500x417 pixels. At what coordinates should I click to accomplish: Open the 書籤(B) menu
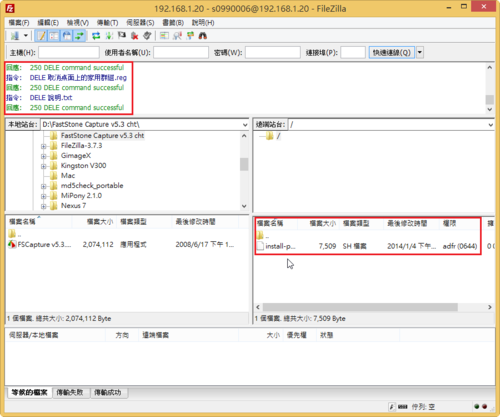coord(173,23)
